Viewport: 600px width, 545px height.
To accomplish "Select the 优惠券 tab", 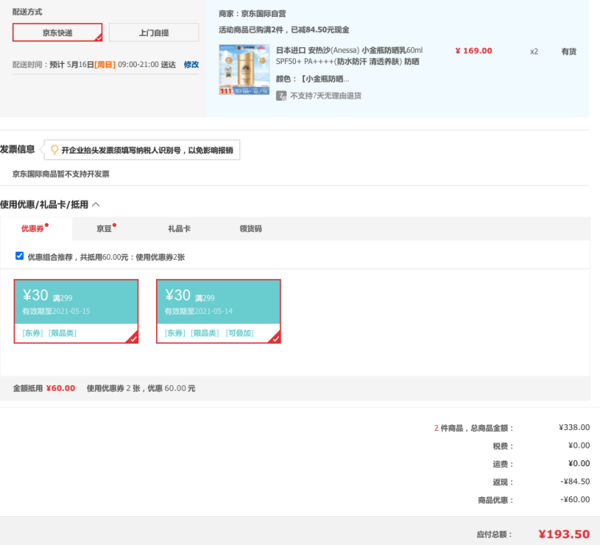I will pyautogui.click(x=33, y=228).
